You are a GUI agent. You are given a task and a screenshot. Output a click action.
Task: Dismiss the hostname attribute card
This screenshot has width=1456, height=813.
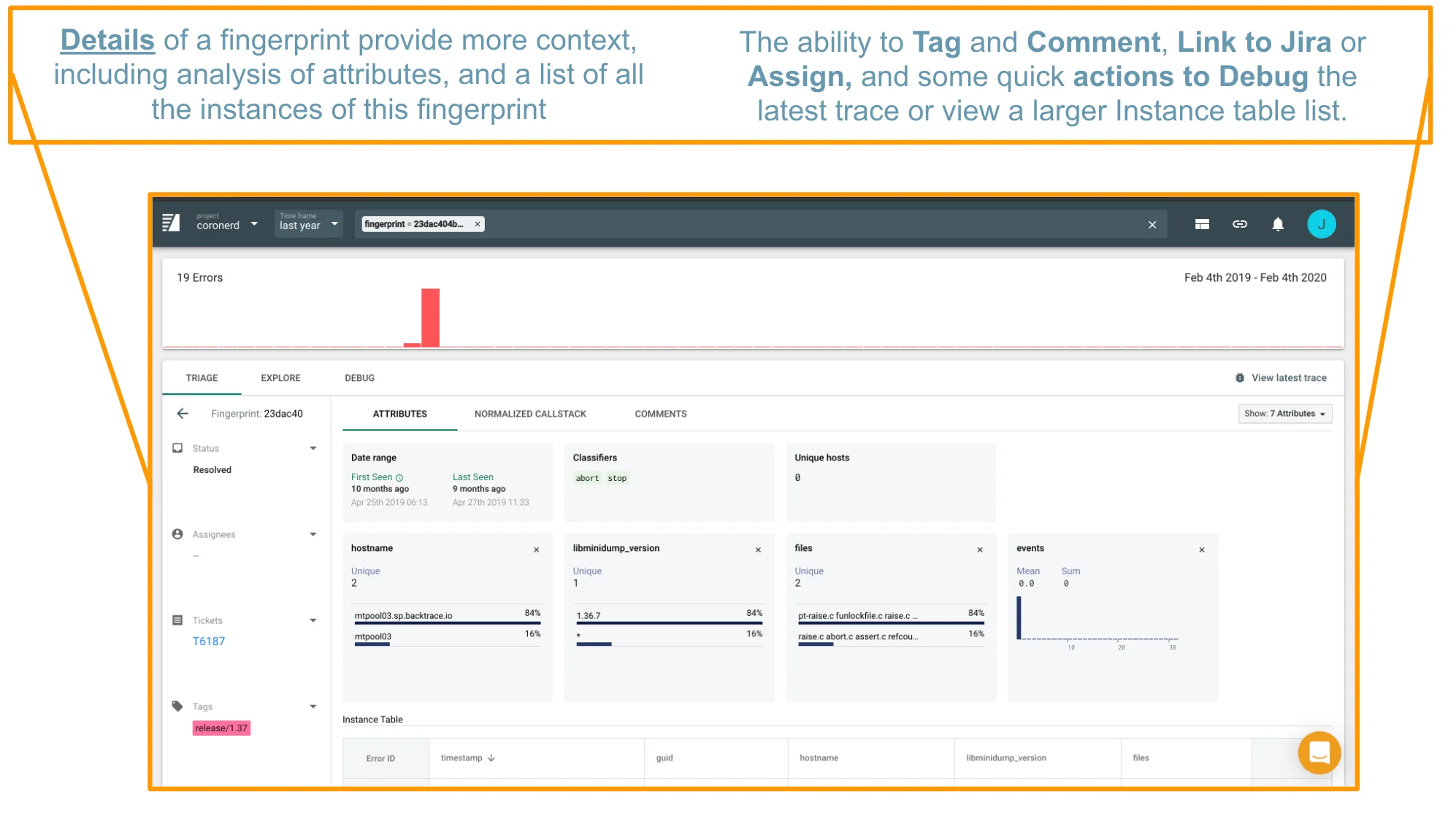click(x=537, y=549)
